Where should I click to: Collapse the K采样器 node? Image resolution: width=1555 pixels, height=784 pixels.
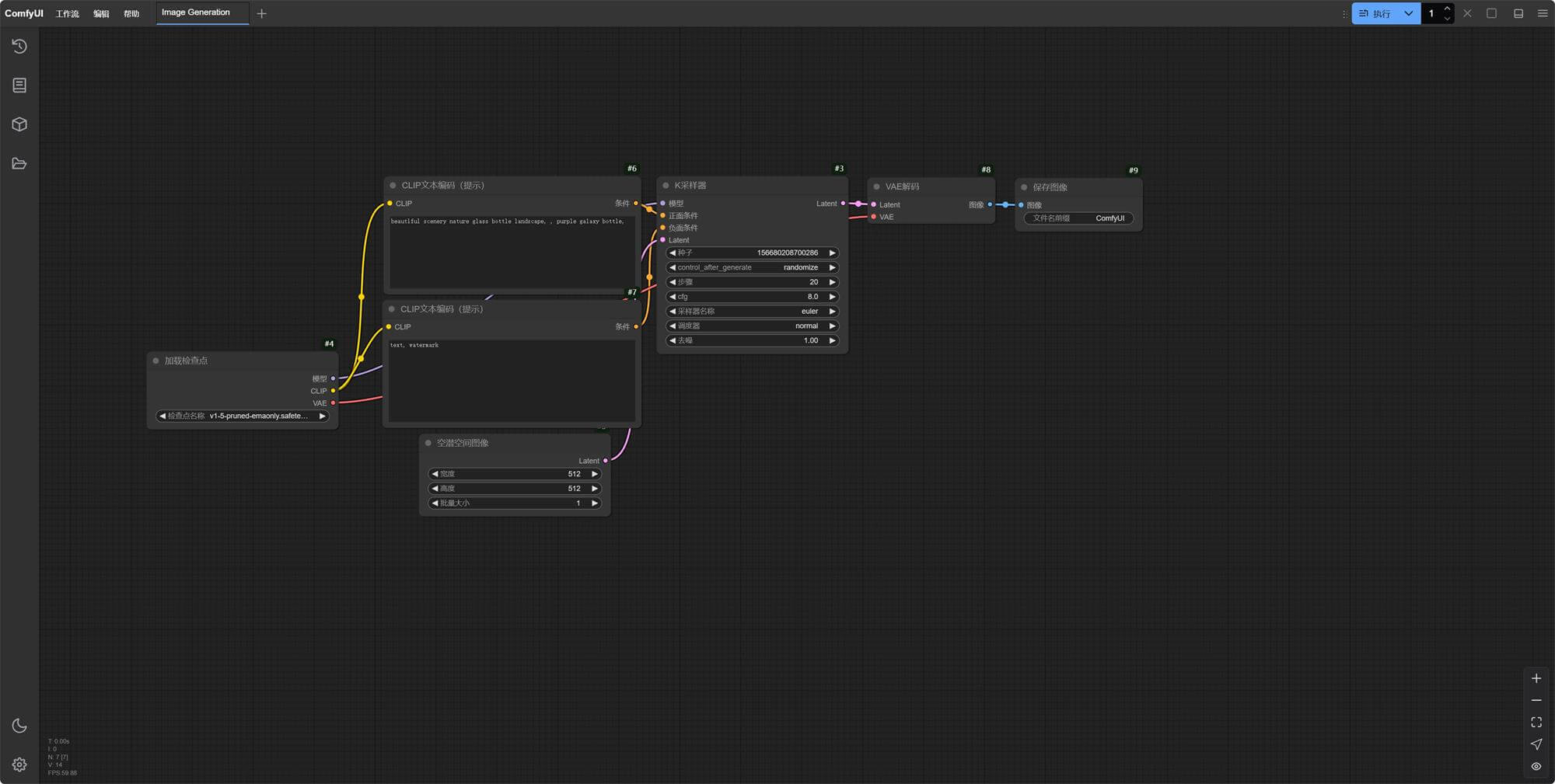666,186
